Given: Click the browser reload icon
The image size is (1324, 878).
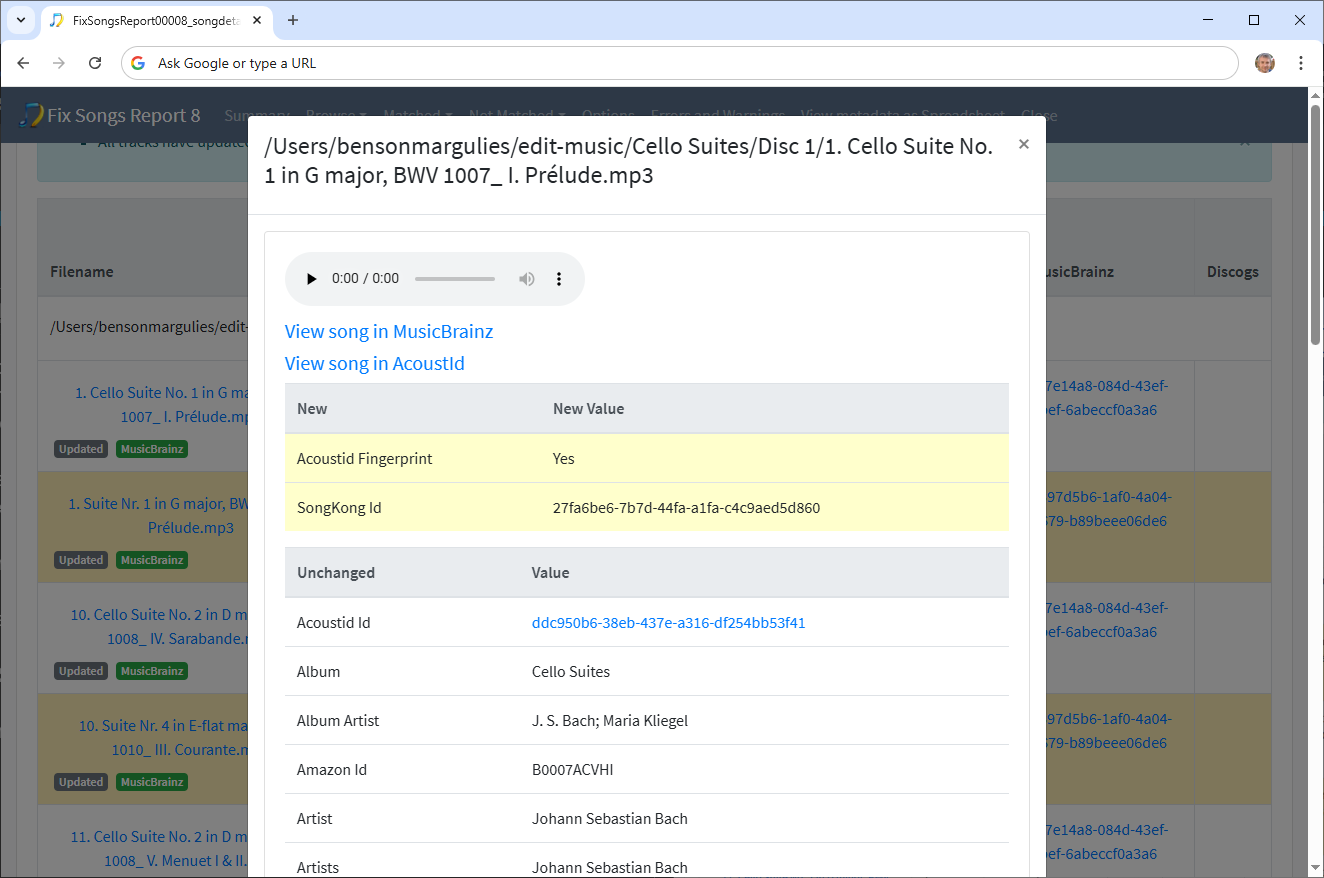Looking at the screenshot, I should coord(95,63).
